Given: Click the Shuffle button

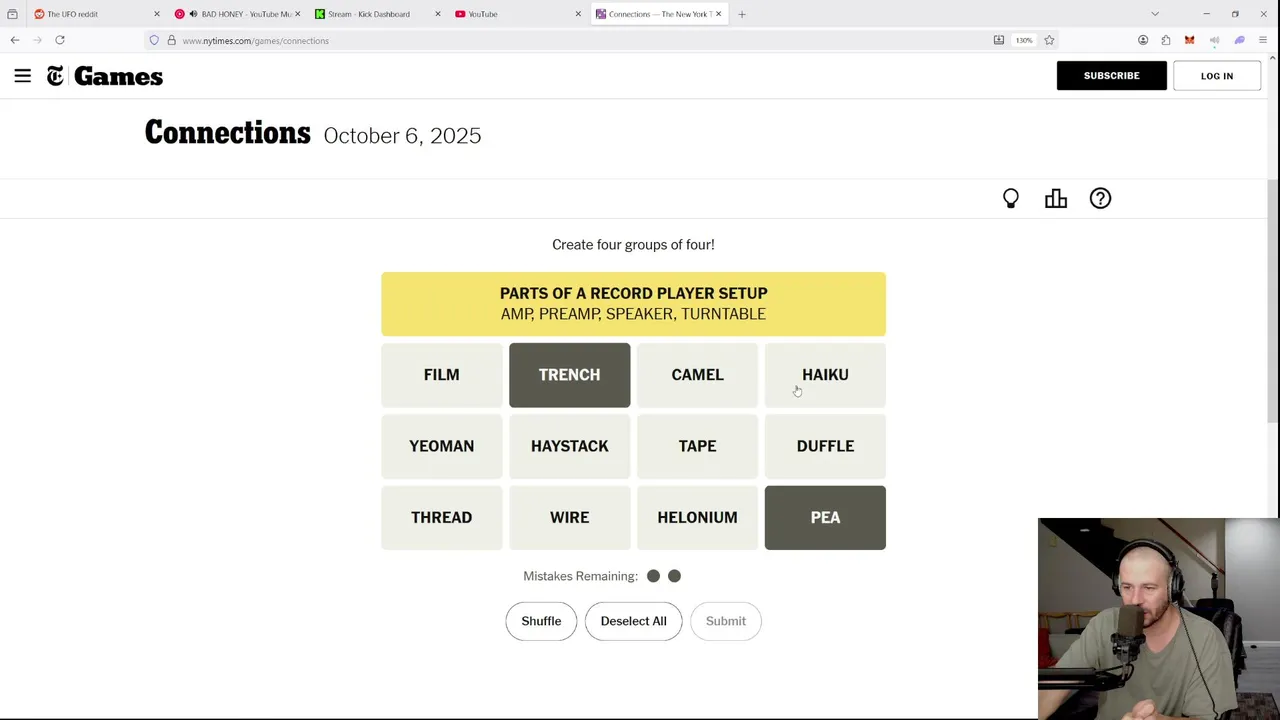Looking at the screenshot, I should [541, 621].
